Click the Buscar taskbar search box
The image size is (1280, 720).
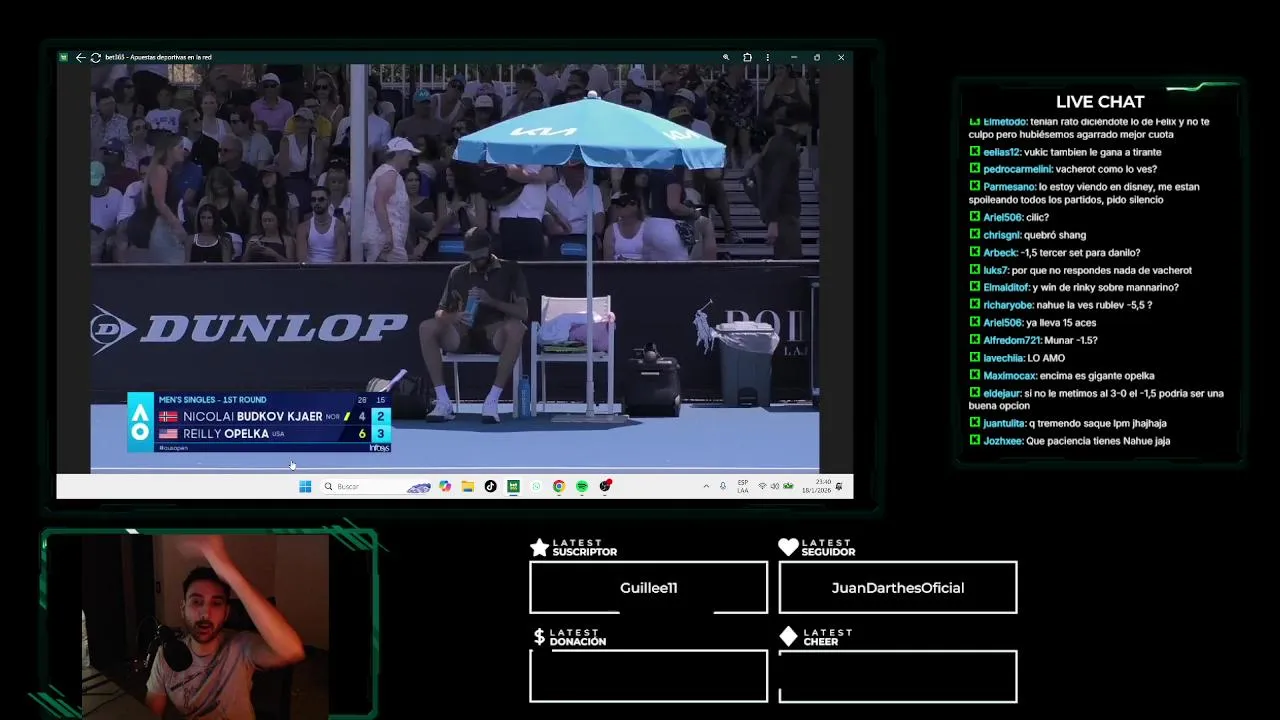pyautogui.click(x=377, y=486)
